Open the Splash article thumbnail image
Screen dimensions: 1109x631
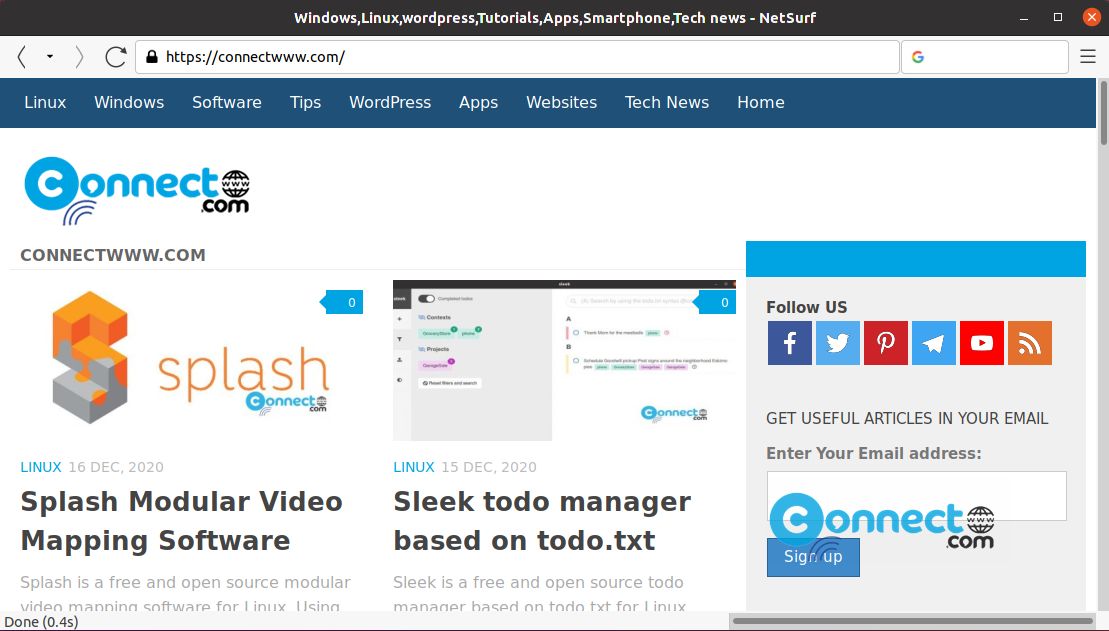(x=191, y=359)
